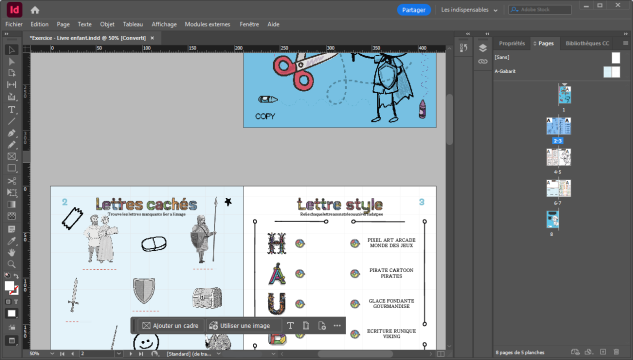Open the Tableau menu
633x360 pixels.
(x=133, y=24)
